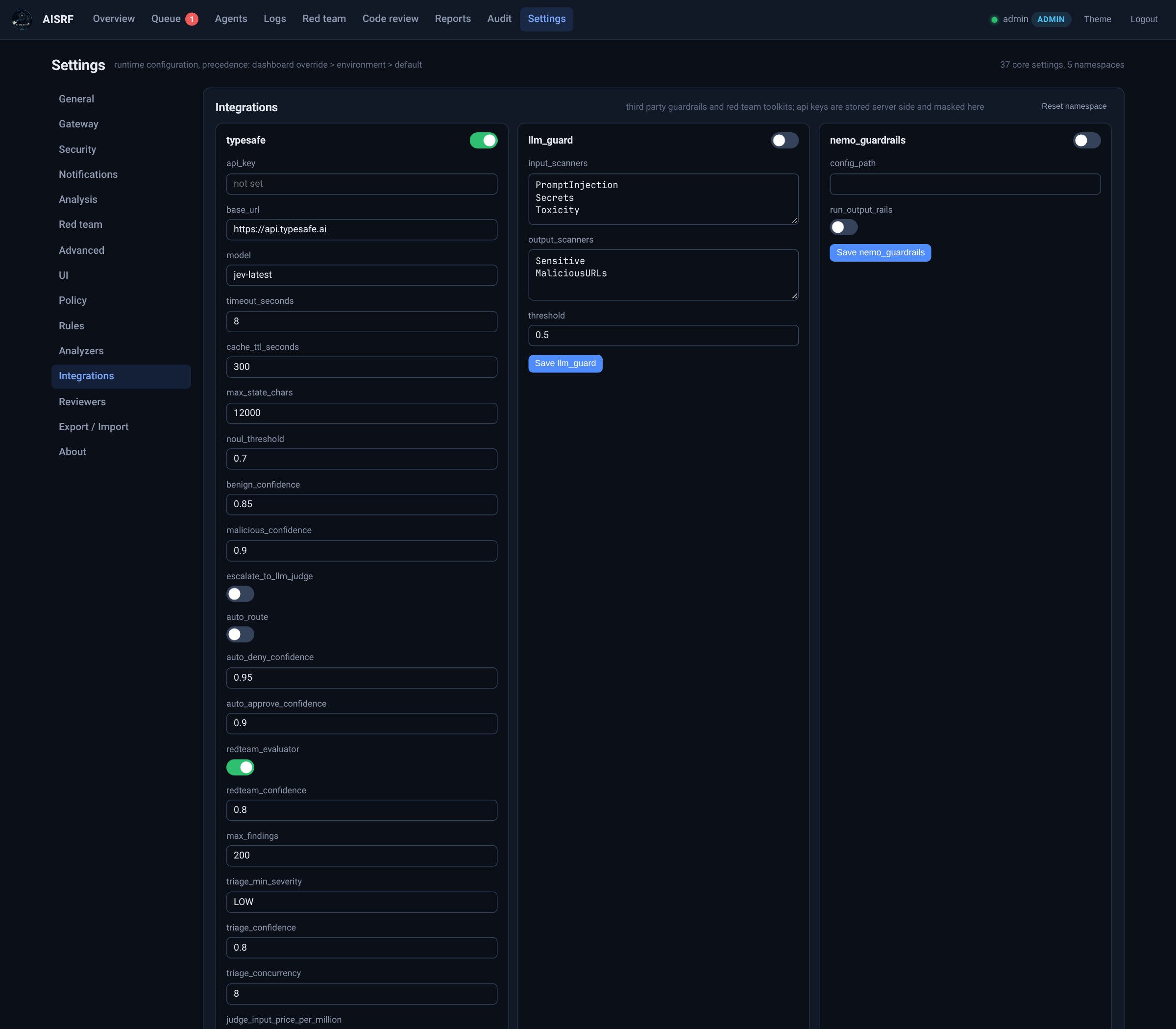Open Red team in top navigation
Screen dimensions: 1176x1029
pos(324,19)
